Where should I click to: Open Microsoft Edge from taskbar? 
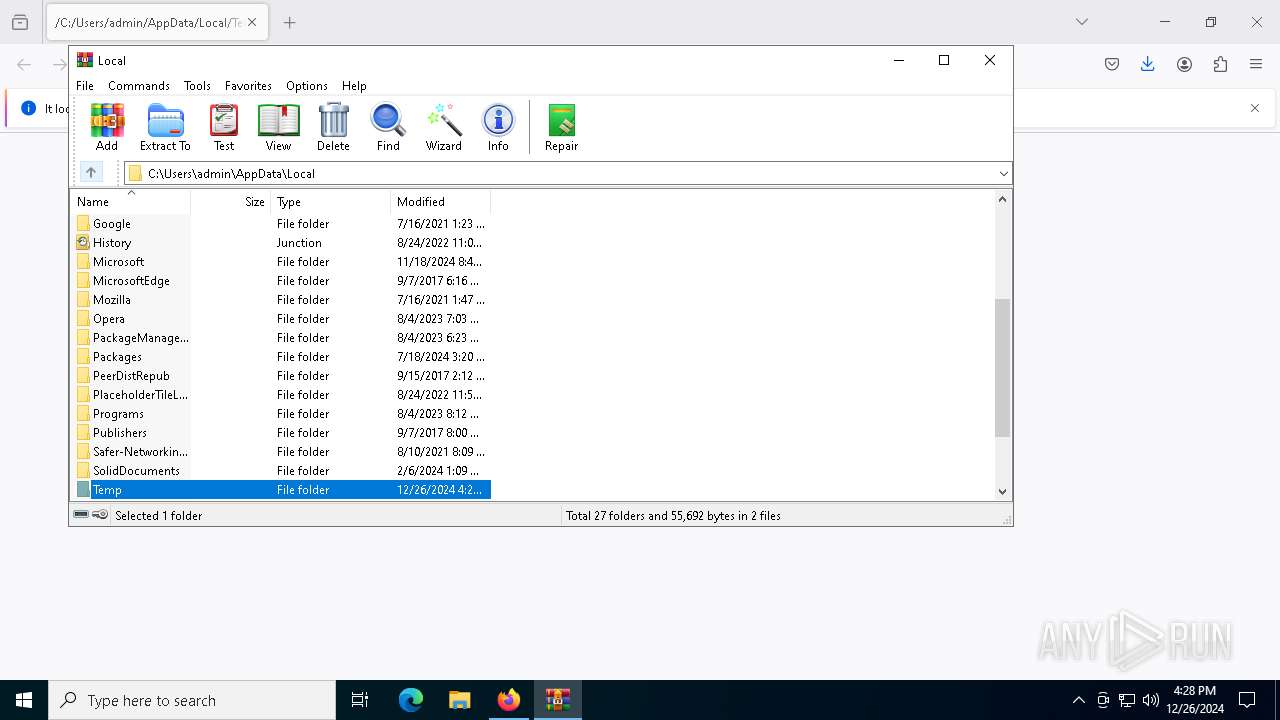point(411,700)
